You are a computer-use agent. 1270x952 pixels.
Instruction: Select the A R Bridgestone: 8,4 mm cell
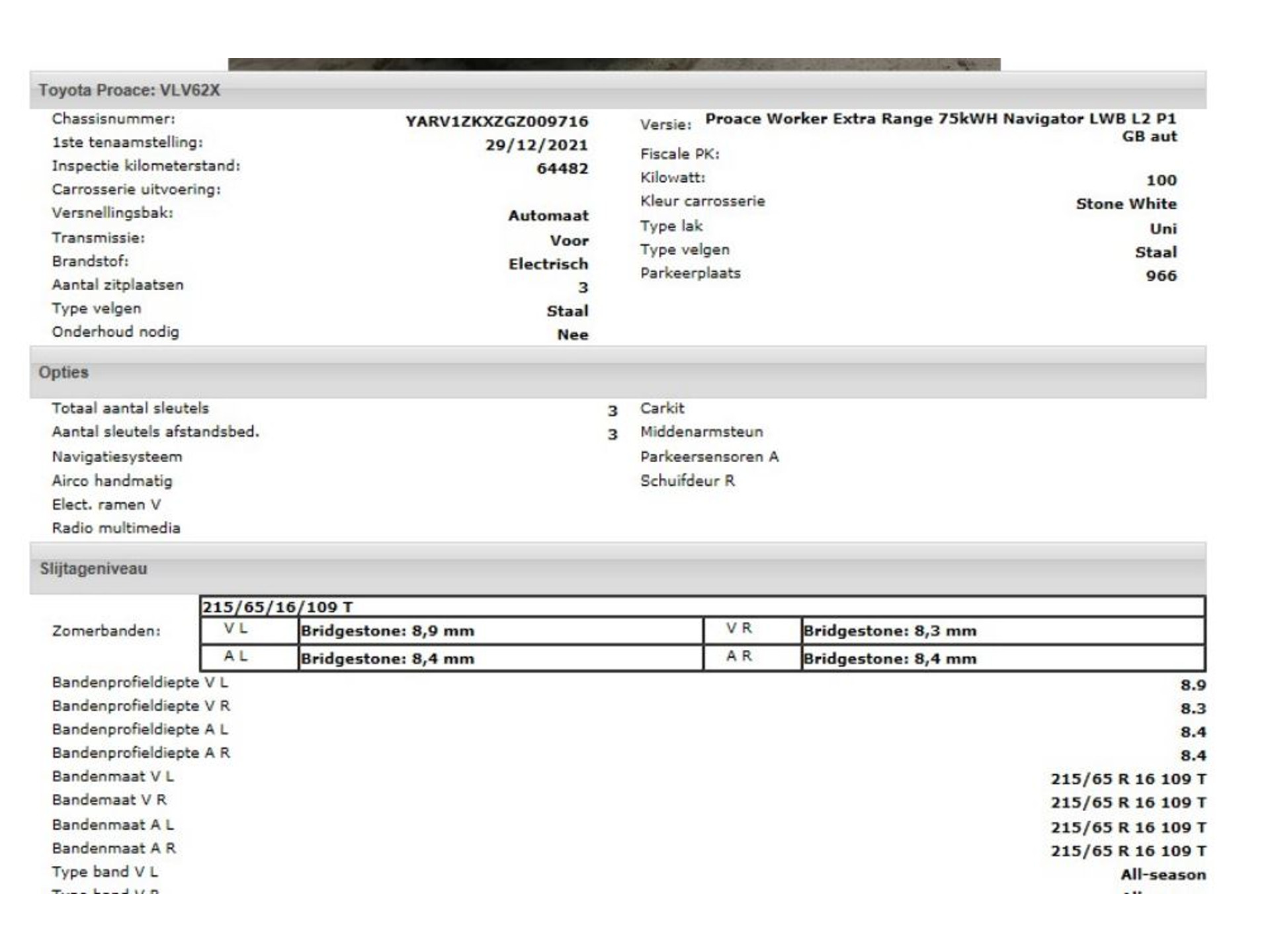coord(1003,658)
